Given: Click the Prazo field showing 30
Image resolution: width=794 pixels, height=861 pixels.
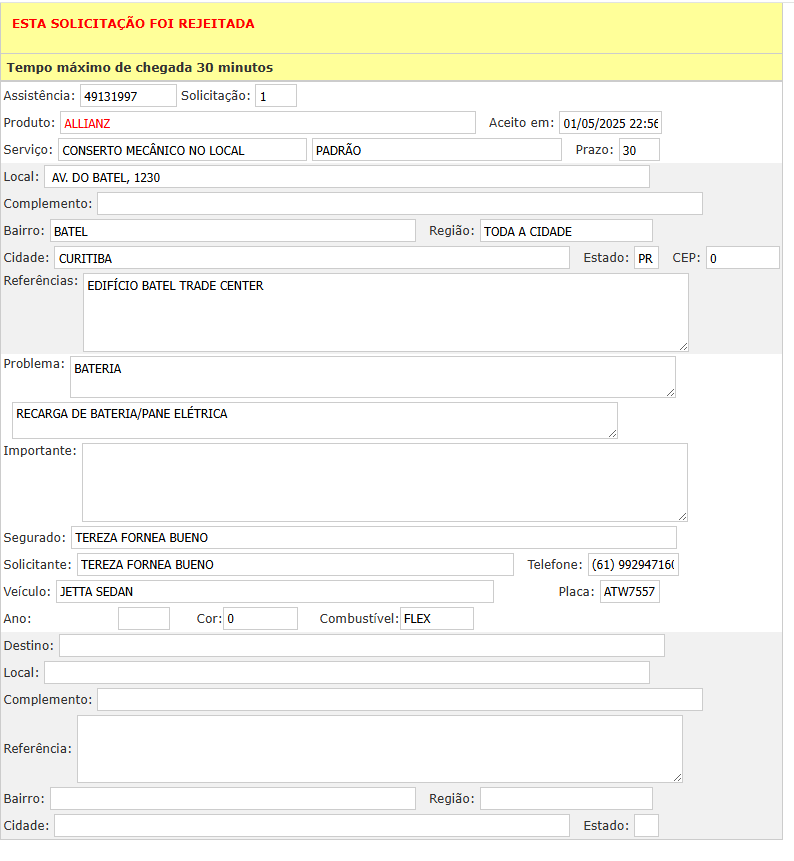Looking at the screenshot, I should point(638,150).
